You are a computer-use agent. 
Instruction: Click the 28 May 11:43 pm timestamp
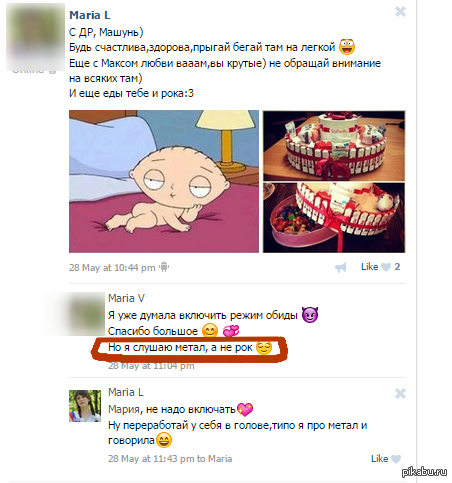[151, 459]
